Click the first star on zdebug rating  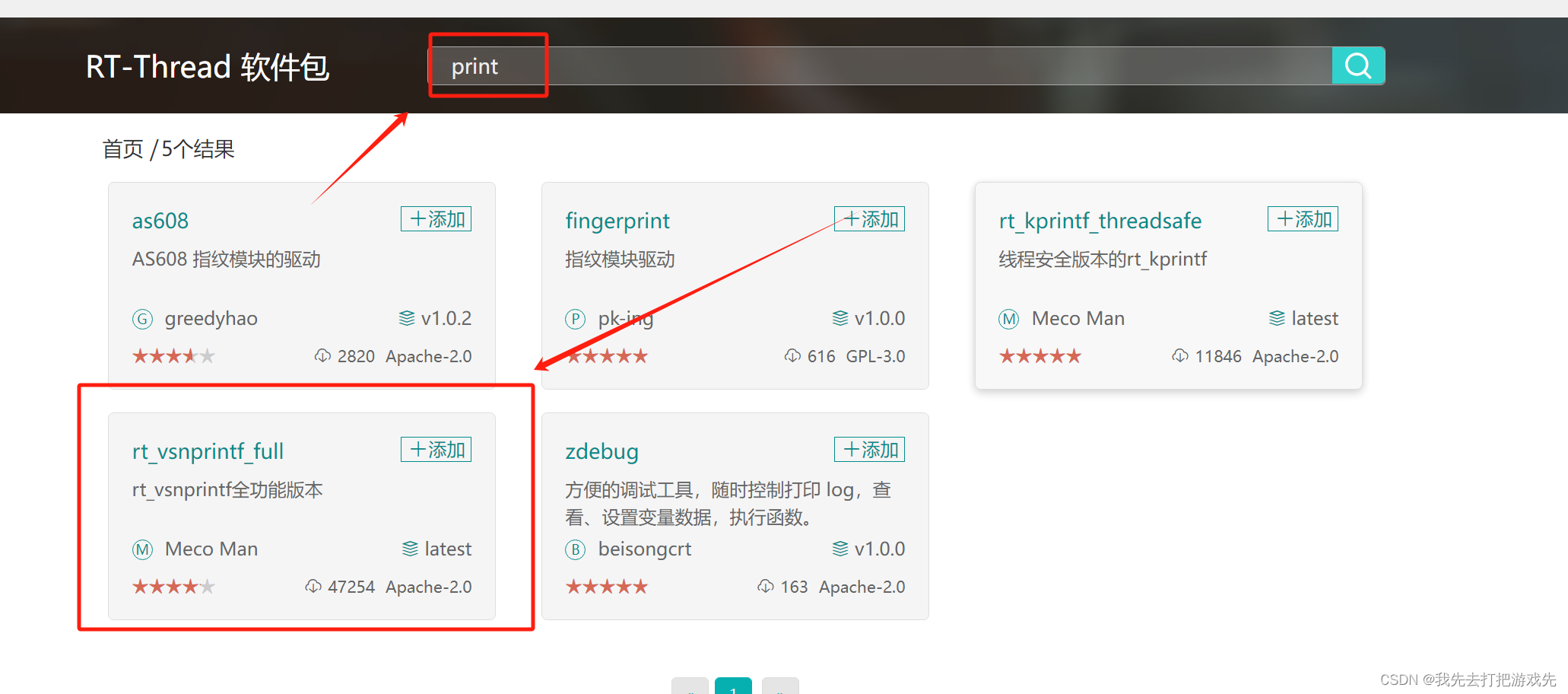(x=573, y=586)
